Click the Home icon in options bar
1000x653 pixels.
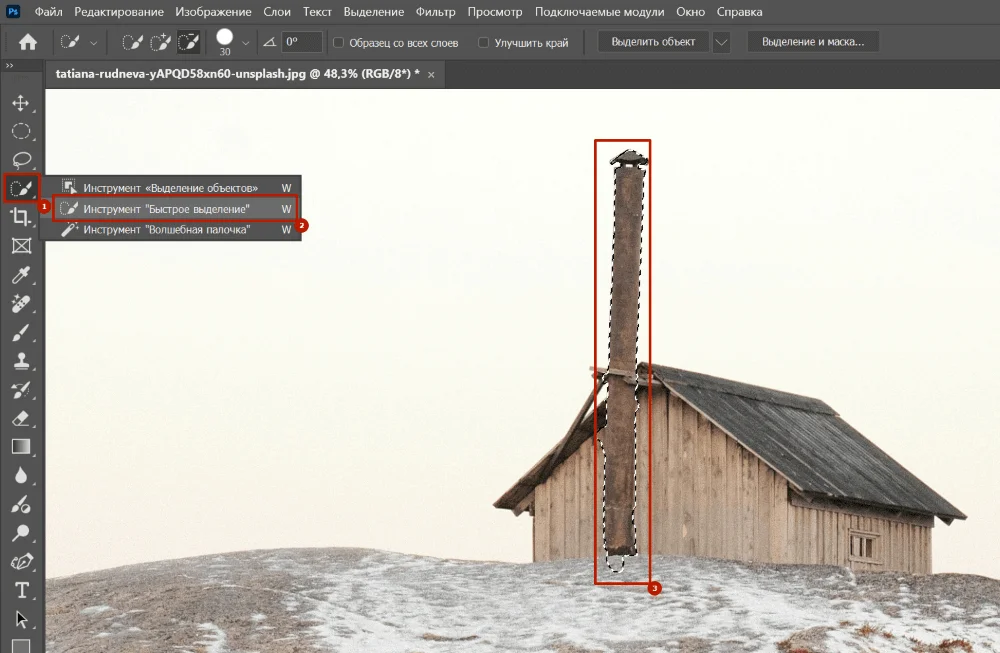coord(28,42)
